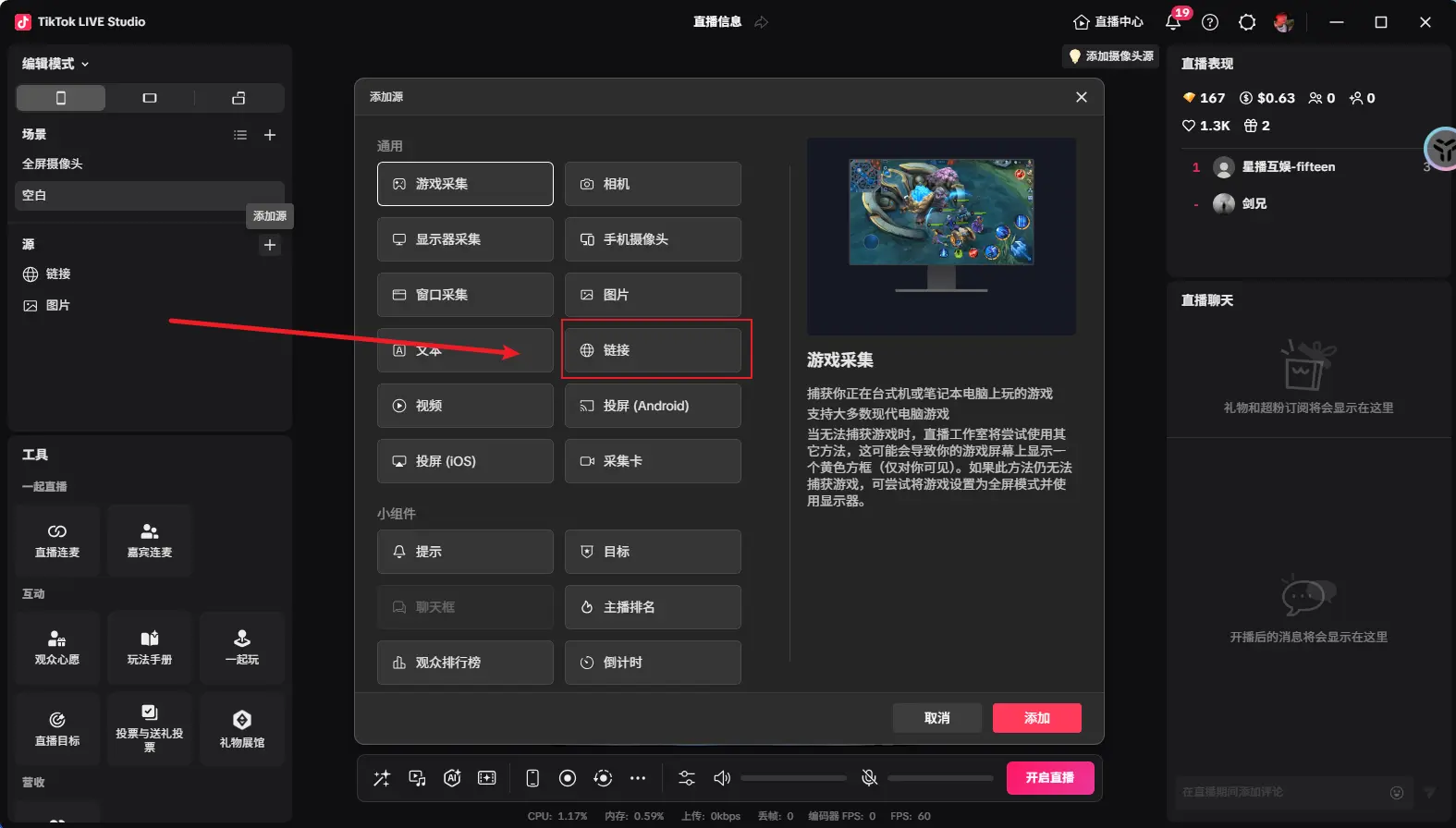1456x828 pixels.
Task: Adjust the speaker volume slider
Action: (793, 778)
